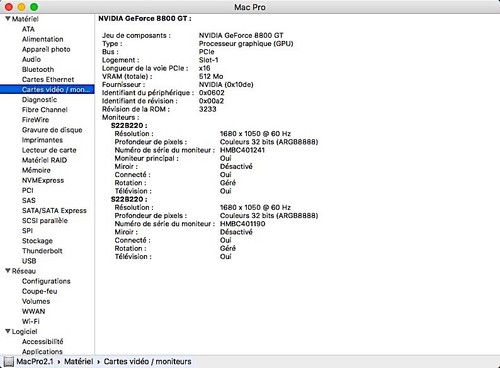Open Diagnostic in the sidebar
Screen dimensions: 500x368
click(39, 100)
